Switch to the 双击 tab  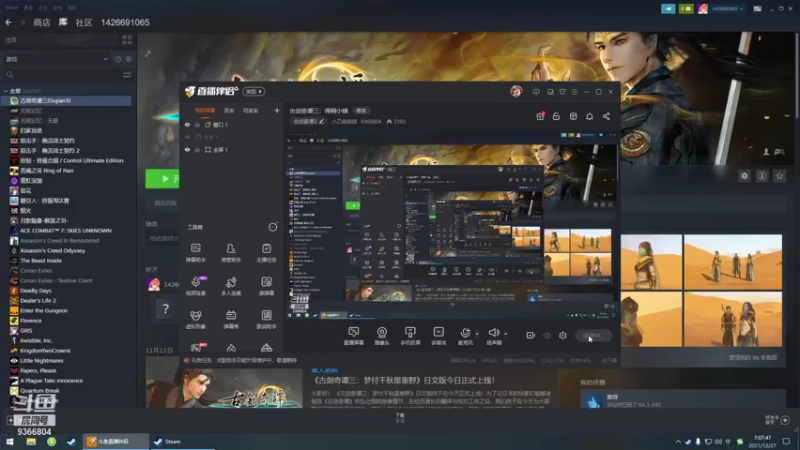[229, 111]
